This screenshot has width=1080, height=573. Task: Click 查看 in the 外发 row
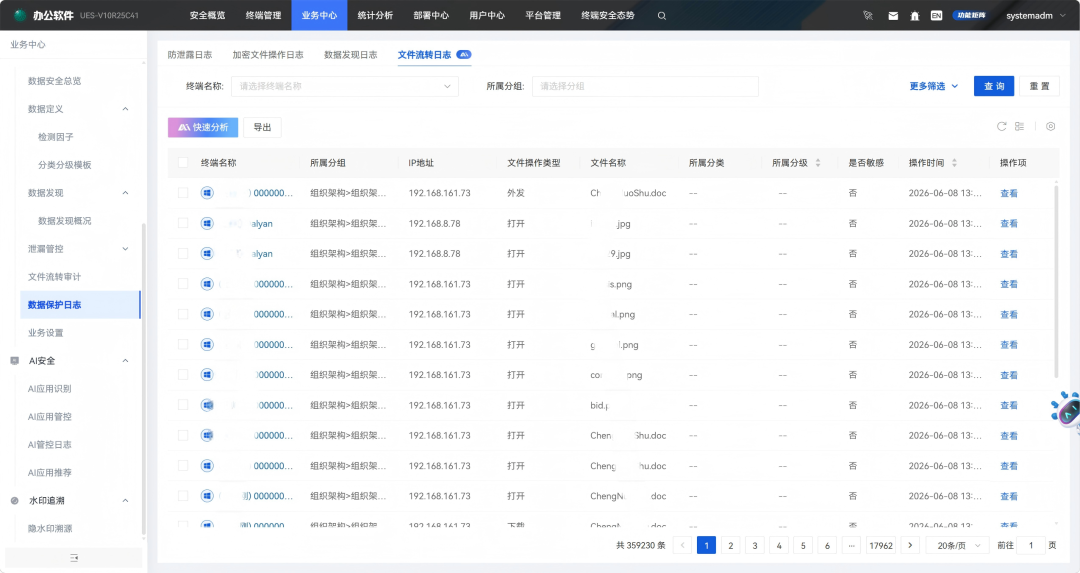point(1008,194)
